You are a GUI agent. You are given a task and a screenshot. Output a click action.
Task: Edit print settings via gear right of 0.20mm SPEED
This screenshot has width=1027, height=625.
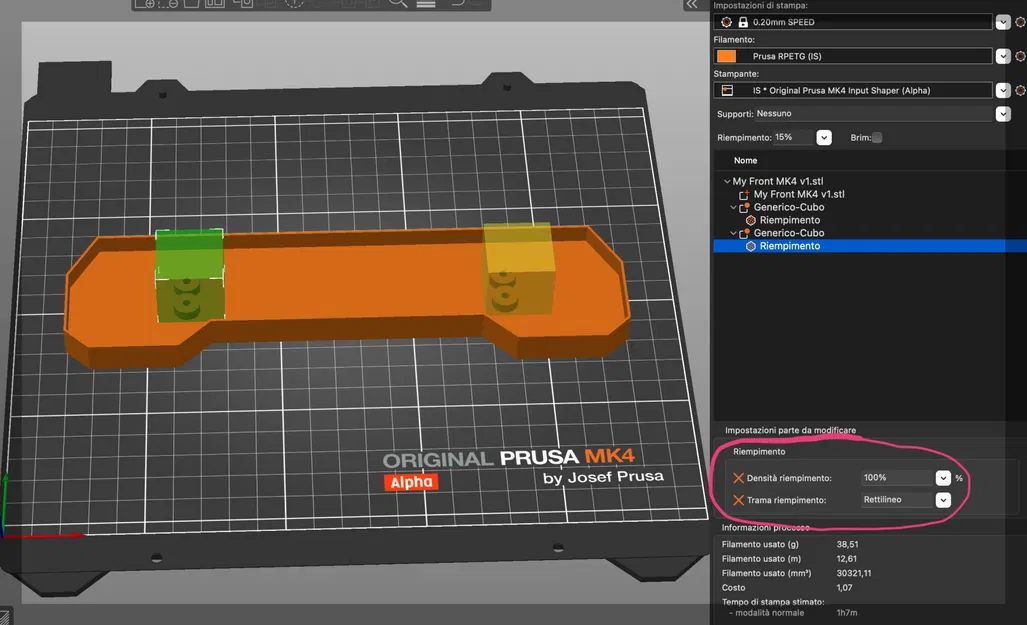pyautogui.click(x=1020, y=22)
